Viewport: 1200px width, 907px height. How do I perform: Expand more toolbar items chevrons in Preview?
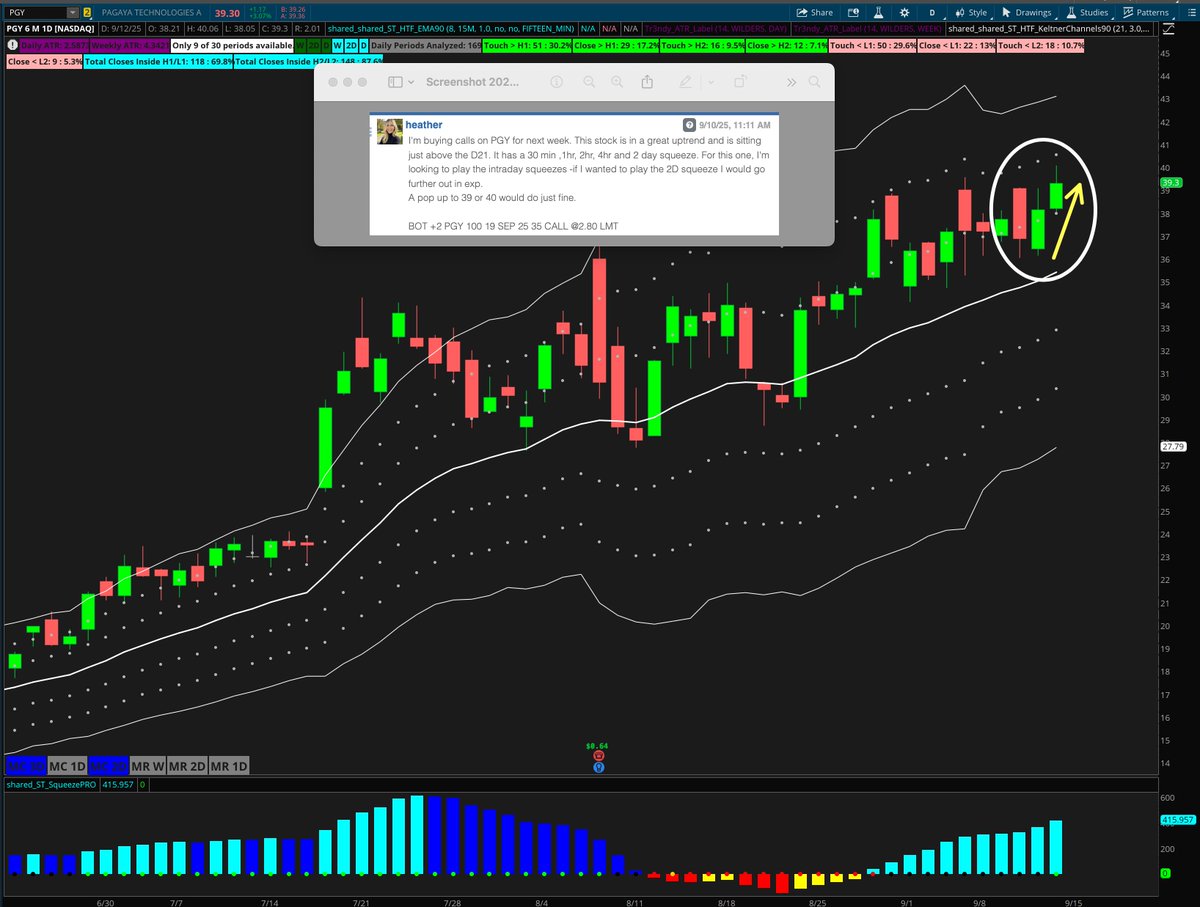pos(791,82)
